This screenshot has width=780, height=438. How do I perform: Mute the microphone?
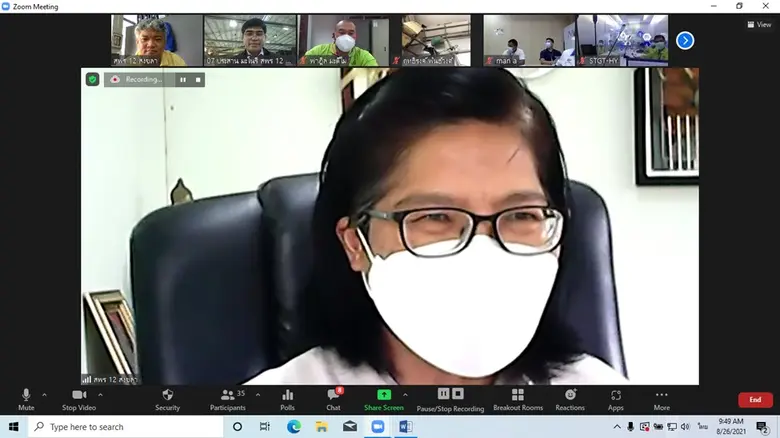click(x=26, y=397)
